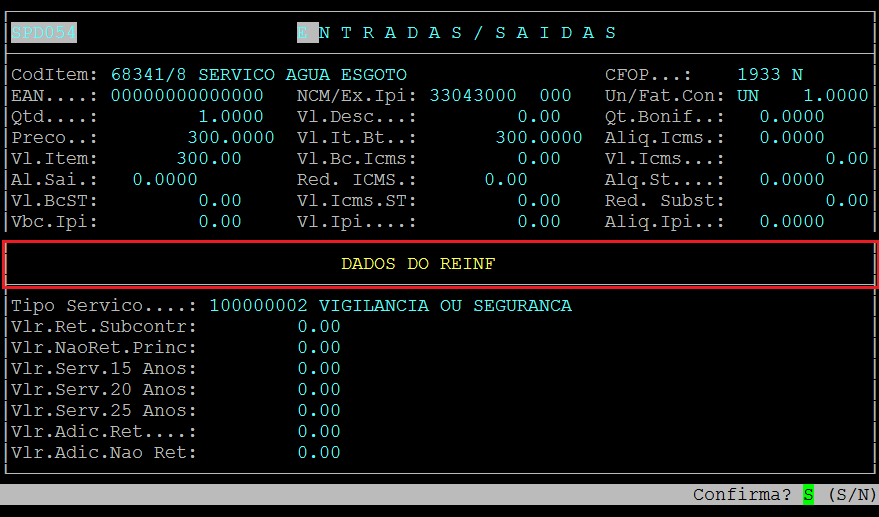
Task: Click the Confirma S input field
Action: (x=808, y=495)
